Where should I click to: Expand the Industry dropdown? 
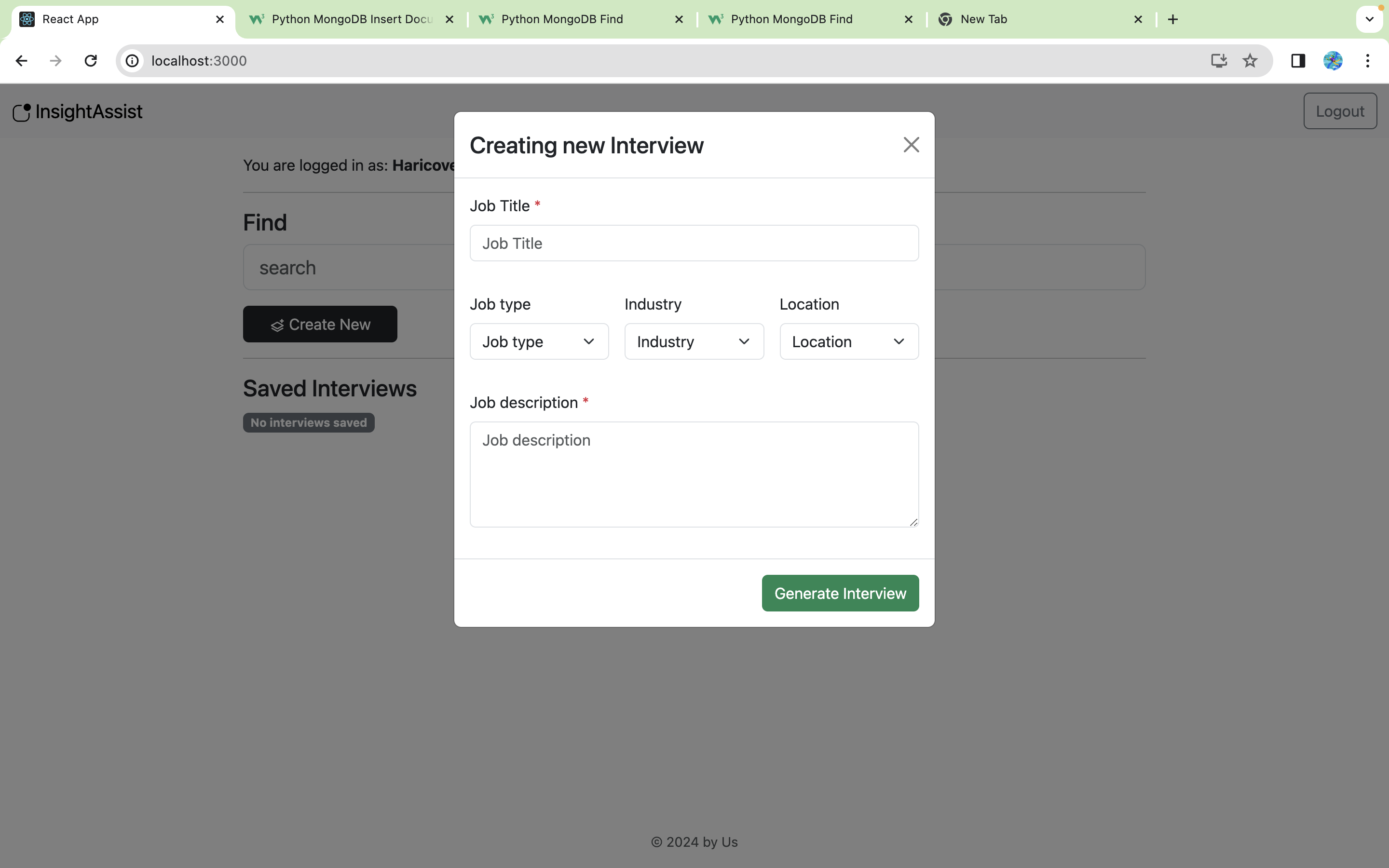(694, 341)
